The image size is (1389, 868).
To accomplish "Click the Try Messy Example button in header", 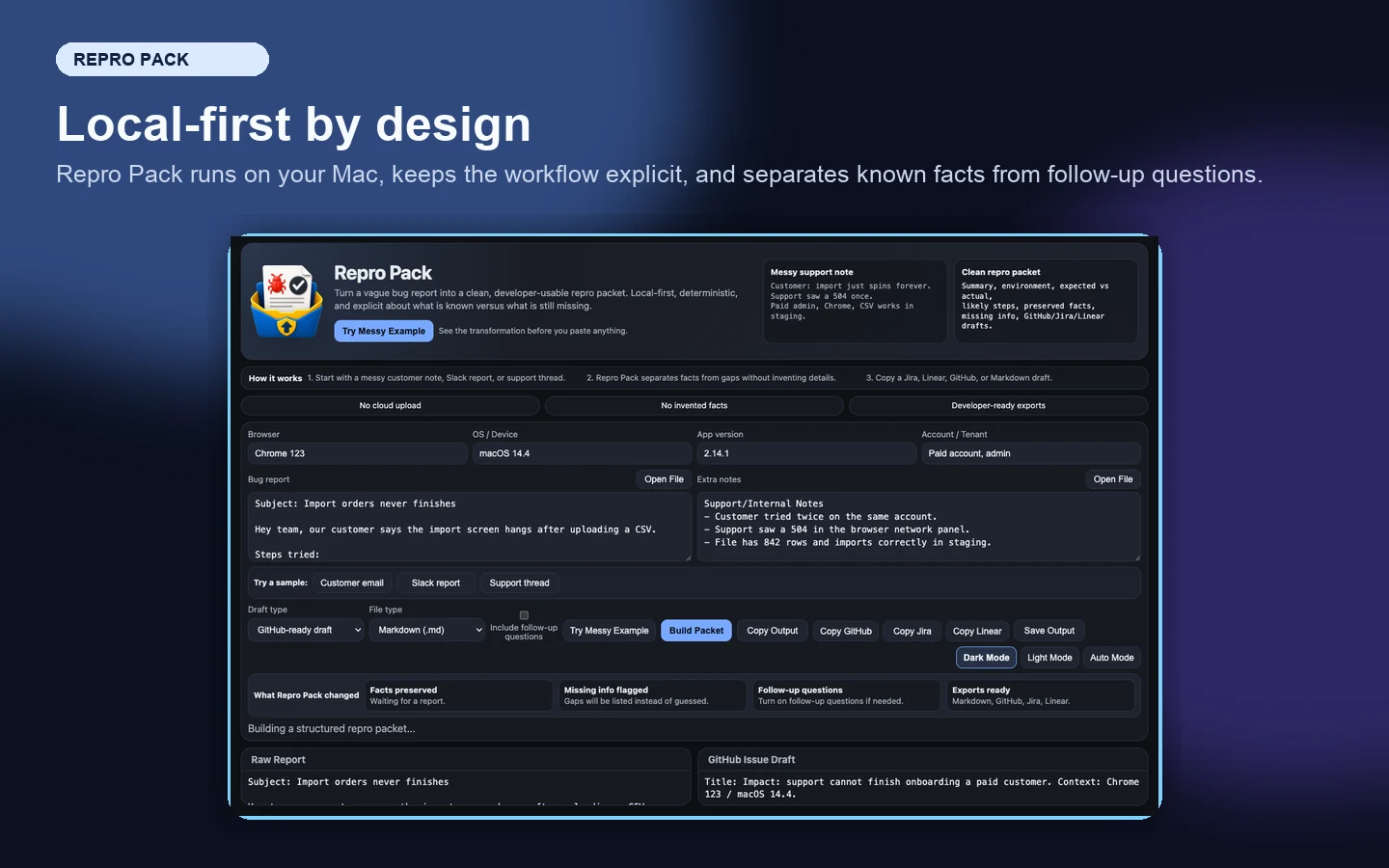I will click(x=383, y=331).
